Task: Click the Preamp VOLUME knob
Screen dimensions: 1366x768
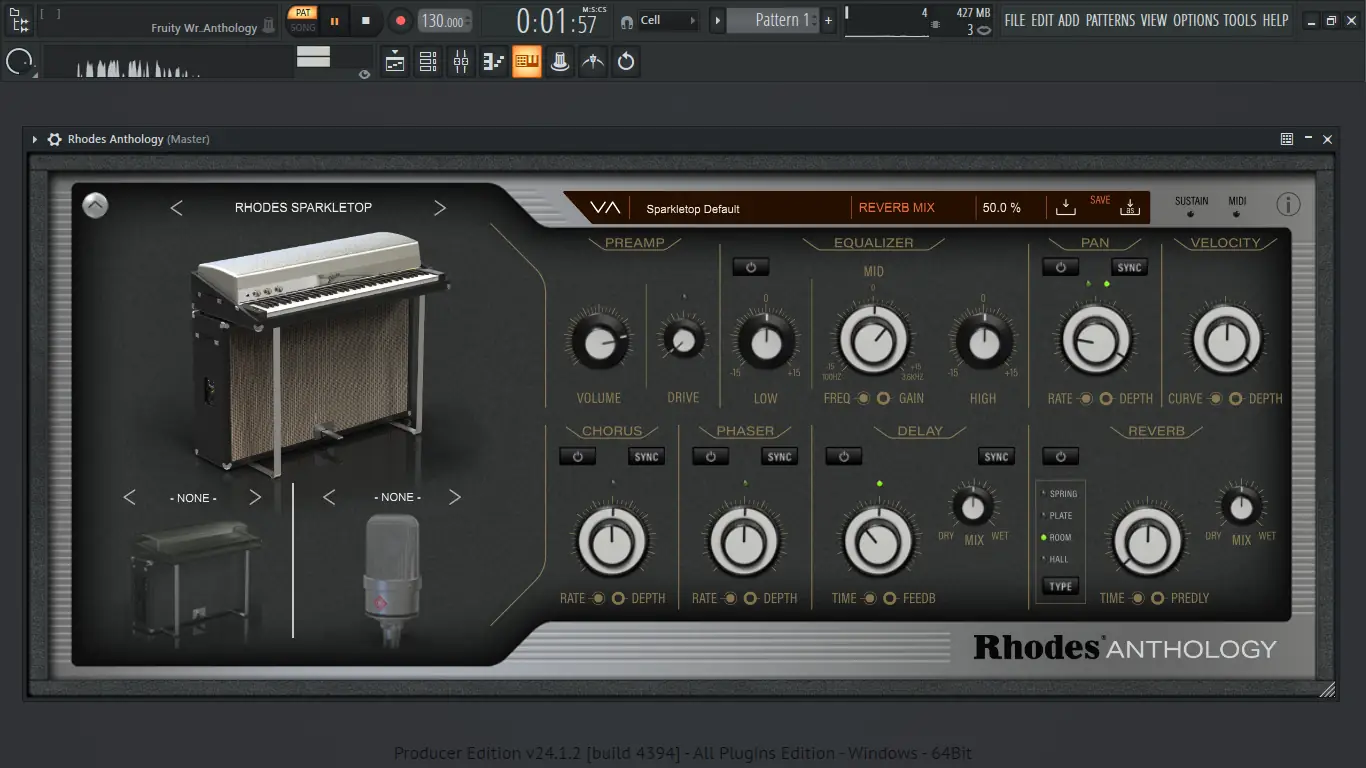Action: click(x=598, y=343)
